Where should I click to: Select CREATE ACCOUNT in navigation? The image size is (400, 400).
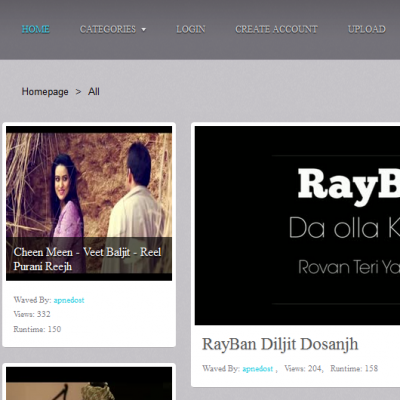coord(276,29)
